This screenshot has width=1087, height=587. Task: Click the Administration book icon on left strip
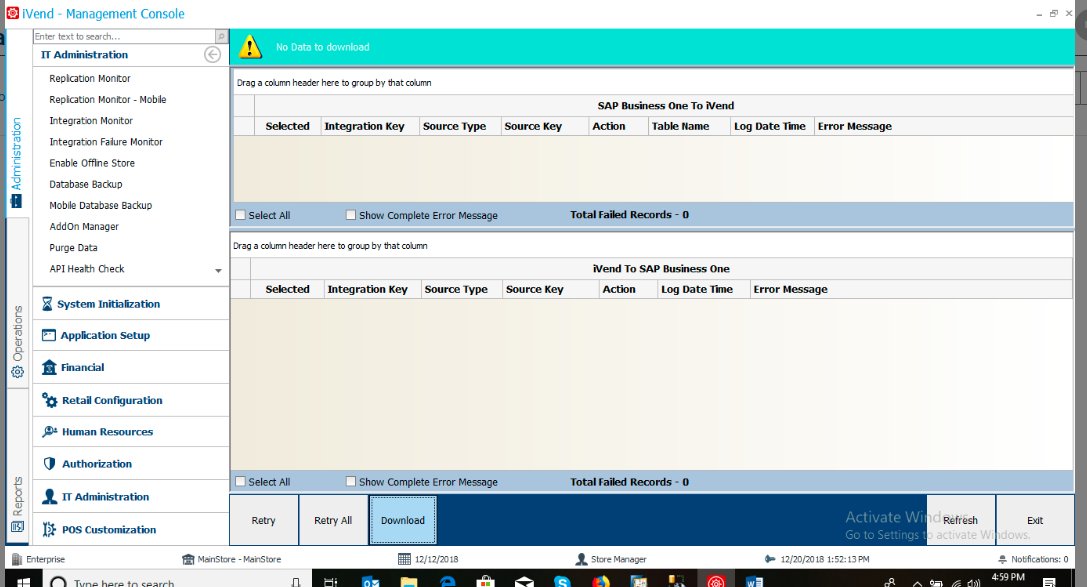[16, 201]
